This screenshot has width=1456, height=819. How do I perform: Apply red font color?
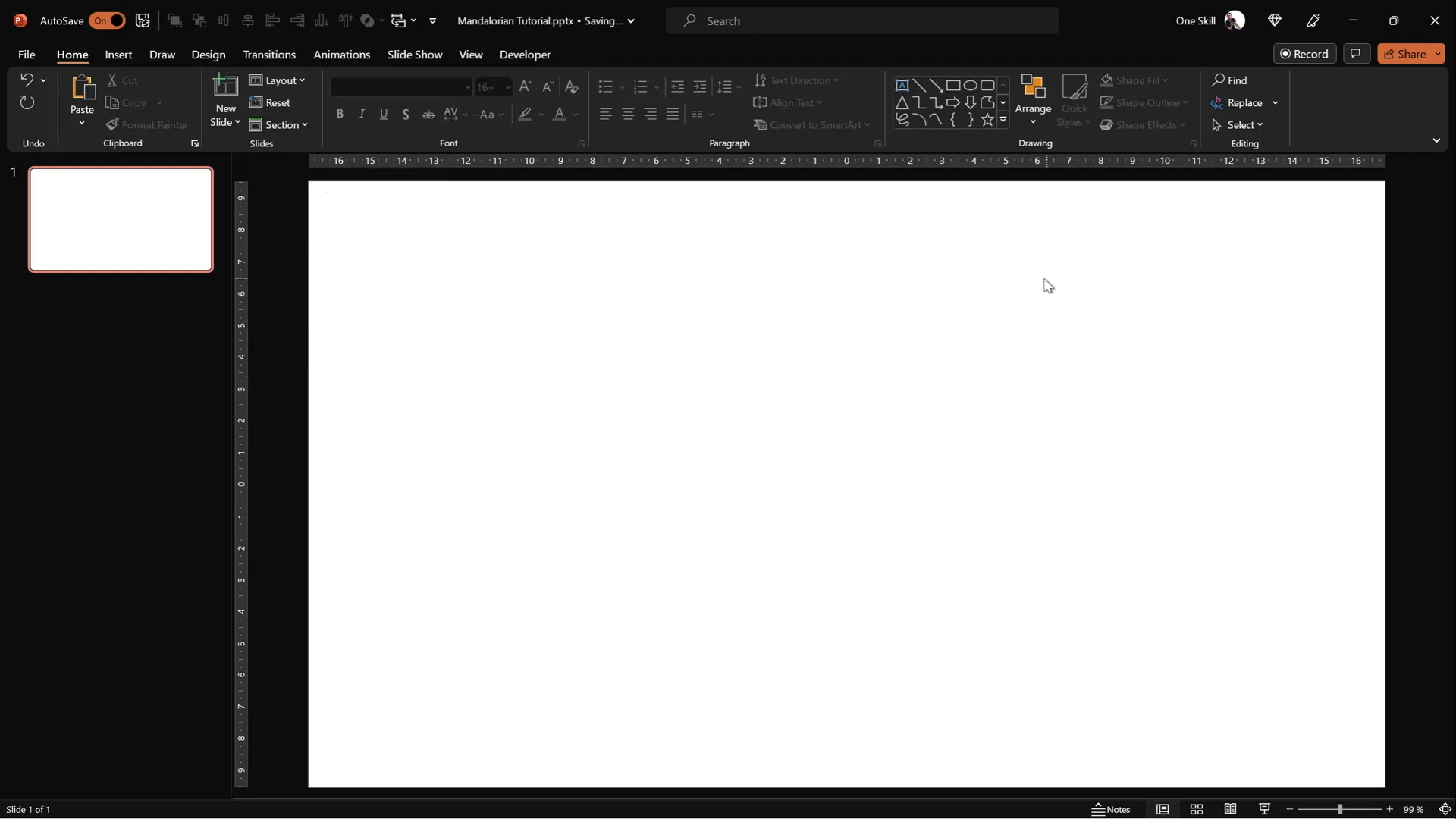[560, 114]
